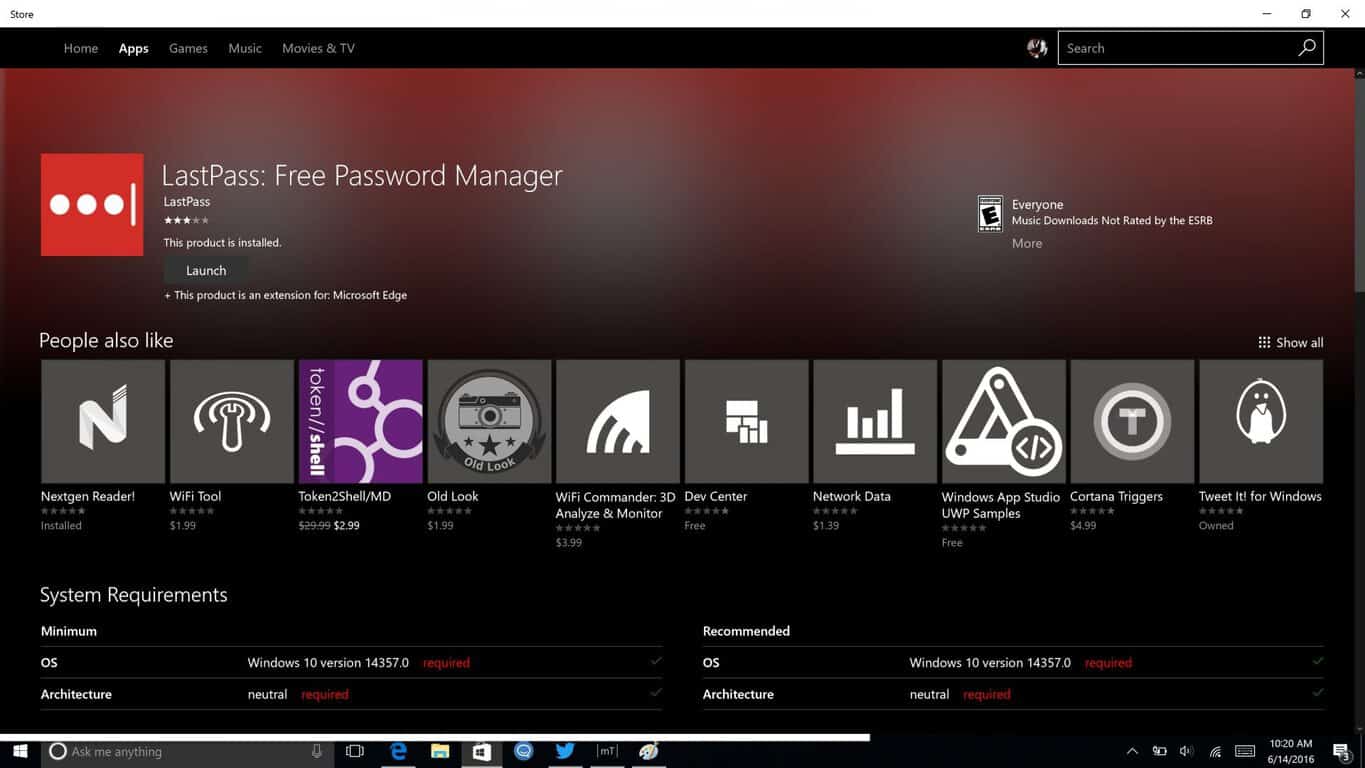Open the Cortana Triggers app tile
1365x768 pixels.
click(1132, 422)
